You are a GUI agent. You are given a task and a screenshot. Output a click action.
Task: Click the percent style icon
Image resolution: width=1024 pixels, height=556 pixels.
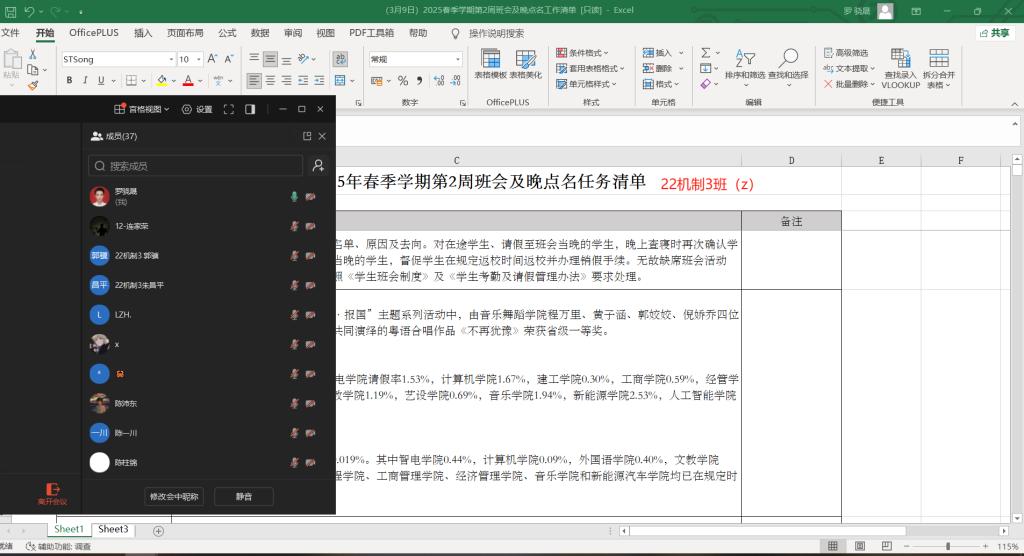click(403, 81)
